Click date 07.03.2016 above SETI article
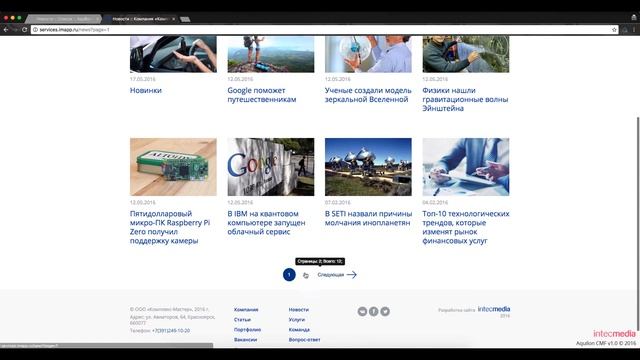The height and width of the screenshot is (360, 640). coord(338,202)
